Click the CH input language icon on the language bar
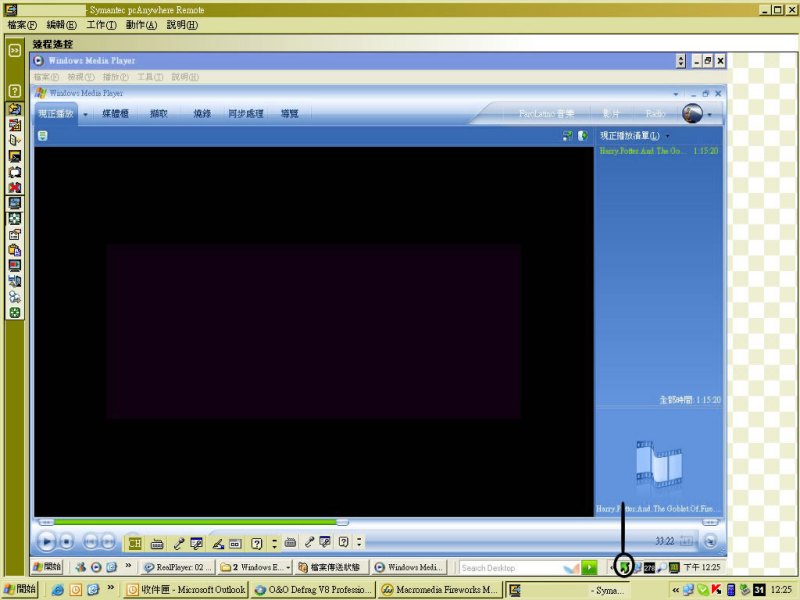Screen dimensions: 800x600 tap(135, 543)
